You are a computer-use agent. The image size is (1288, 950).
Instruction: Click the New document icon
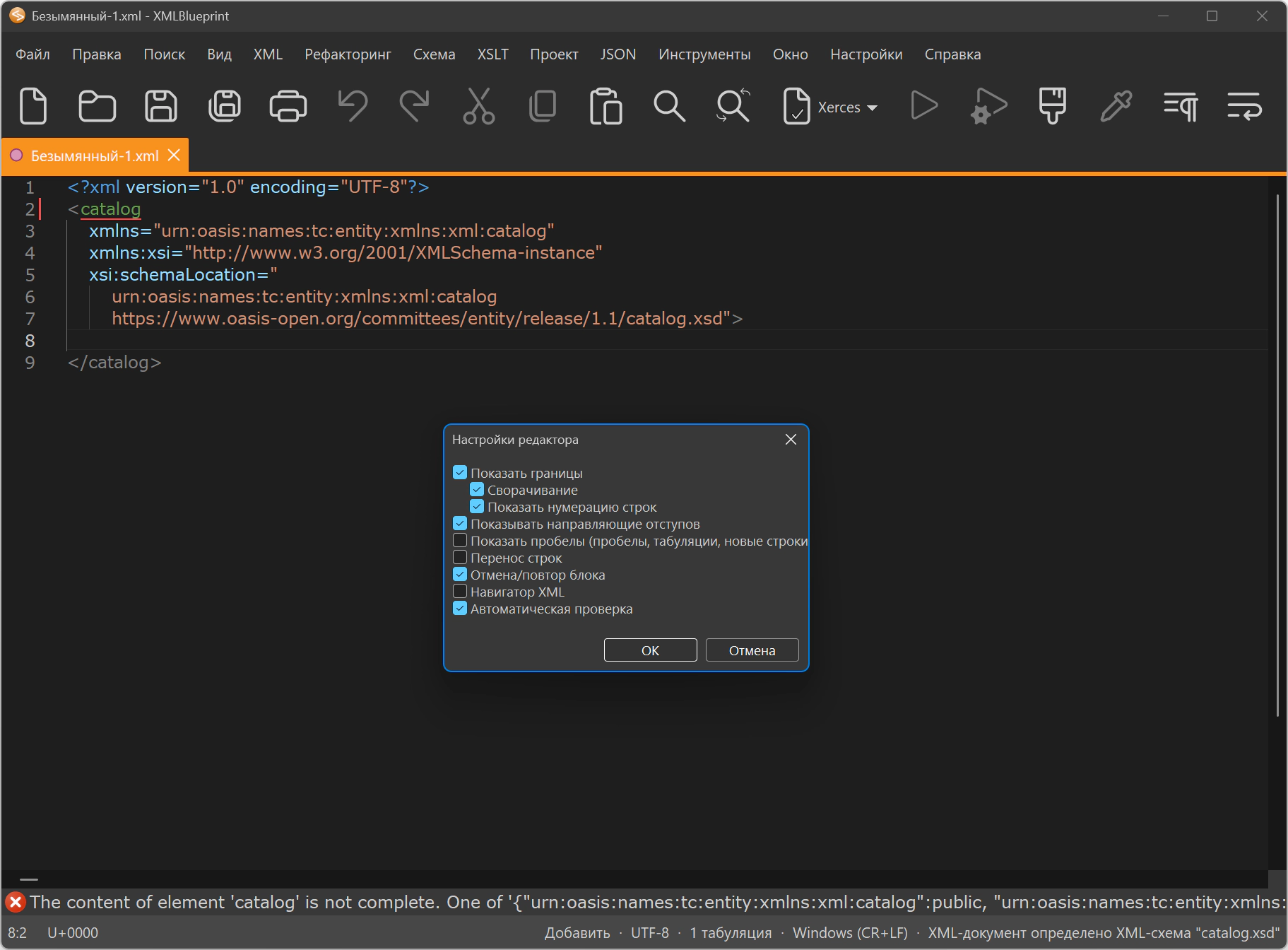click(33, 107)
